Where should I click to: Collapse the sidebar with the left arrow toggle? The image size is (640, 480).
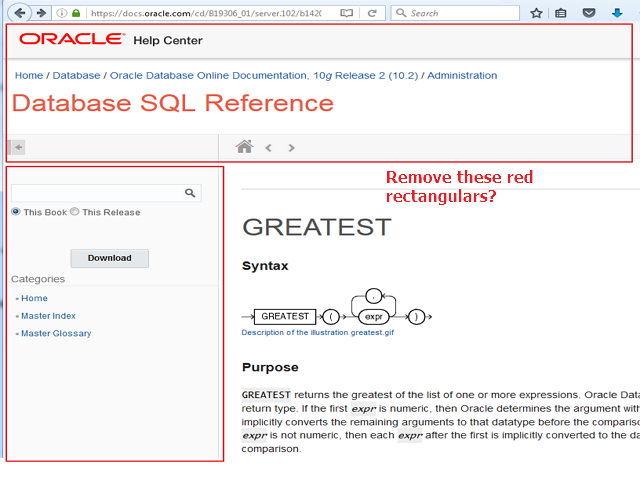click(x=18, y=147)
